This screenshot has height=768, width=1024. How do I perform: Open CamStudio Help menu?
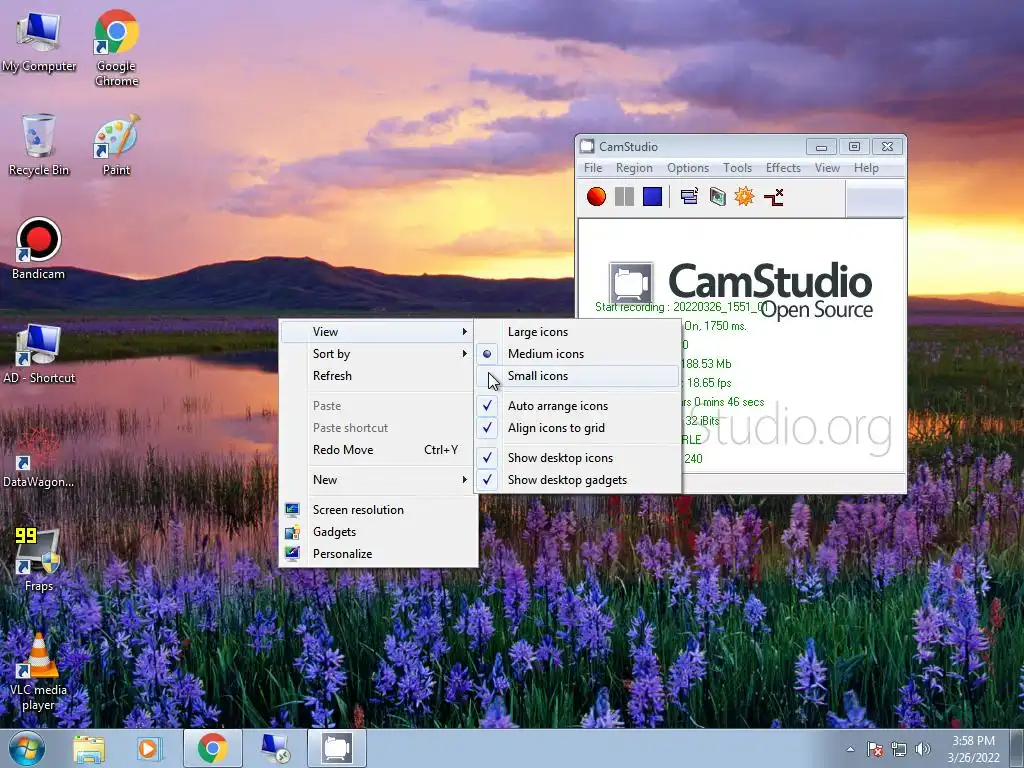pyautogui.click(x=866, y=168)
